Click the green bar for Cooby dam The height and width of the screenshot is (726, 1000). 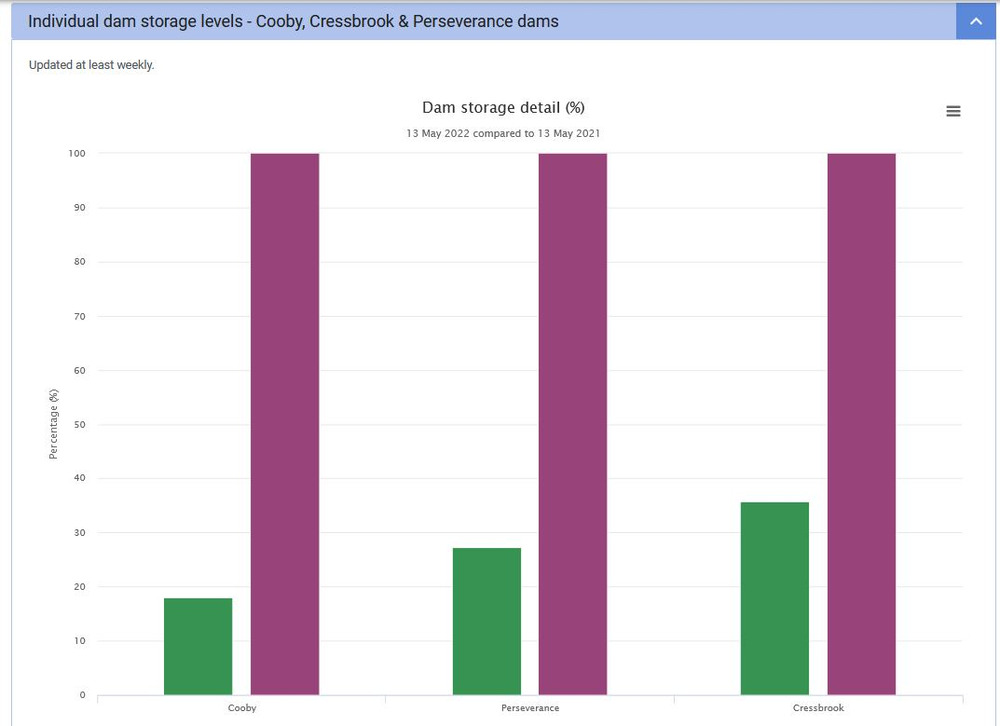(x=198, y=646)
